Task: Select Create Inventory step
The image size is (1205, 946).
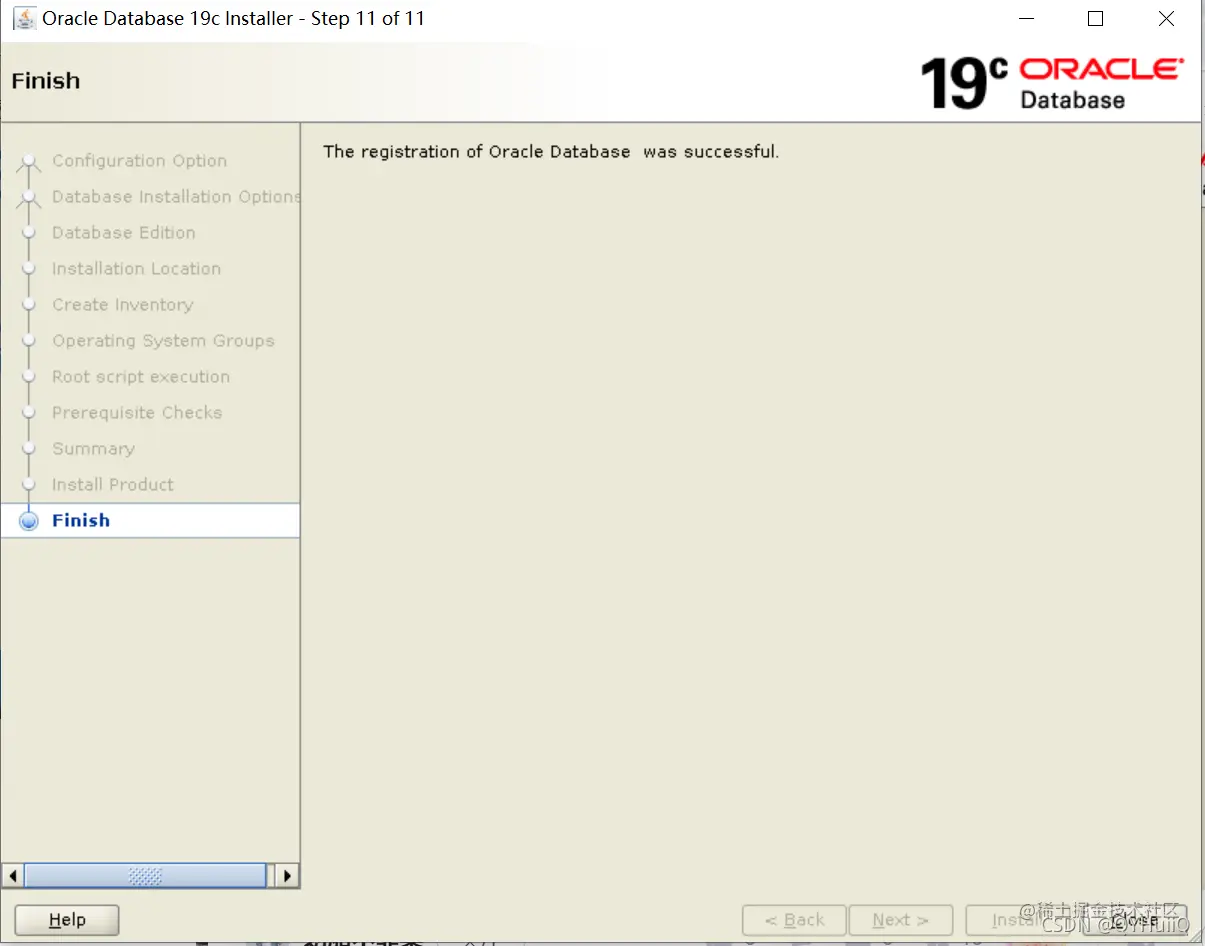Action: [122, 305]
